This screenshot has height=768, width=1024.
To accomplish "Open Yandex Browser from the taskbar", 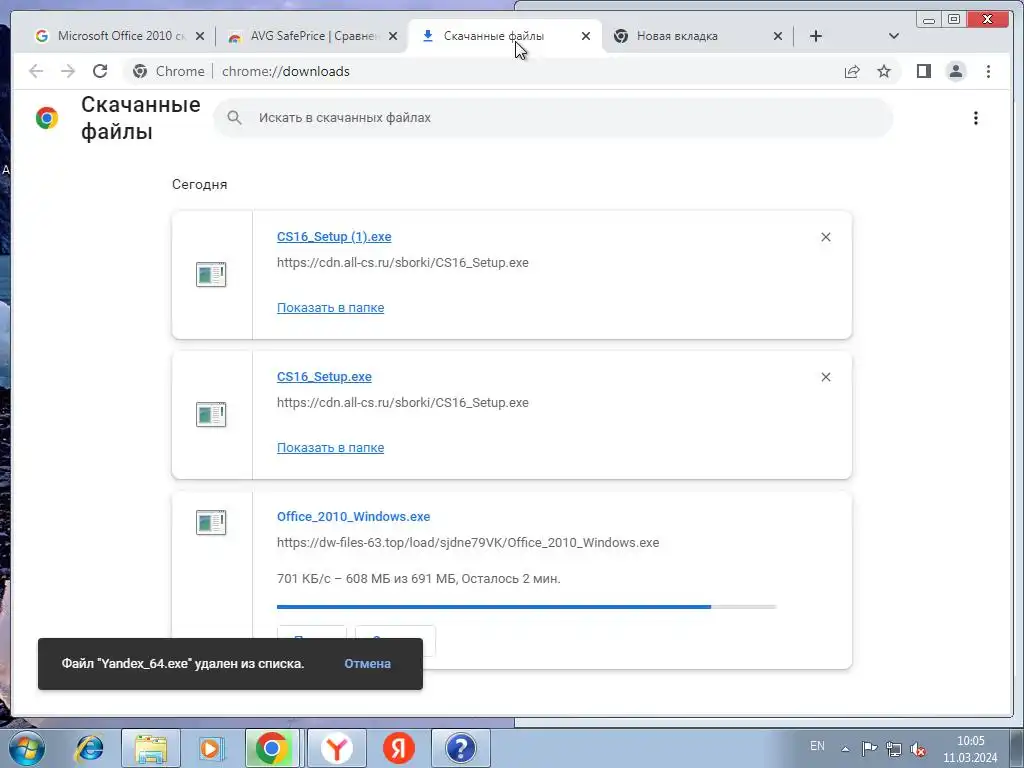I will click(x=336, y=748).
